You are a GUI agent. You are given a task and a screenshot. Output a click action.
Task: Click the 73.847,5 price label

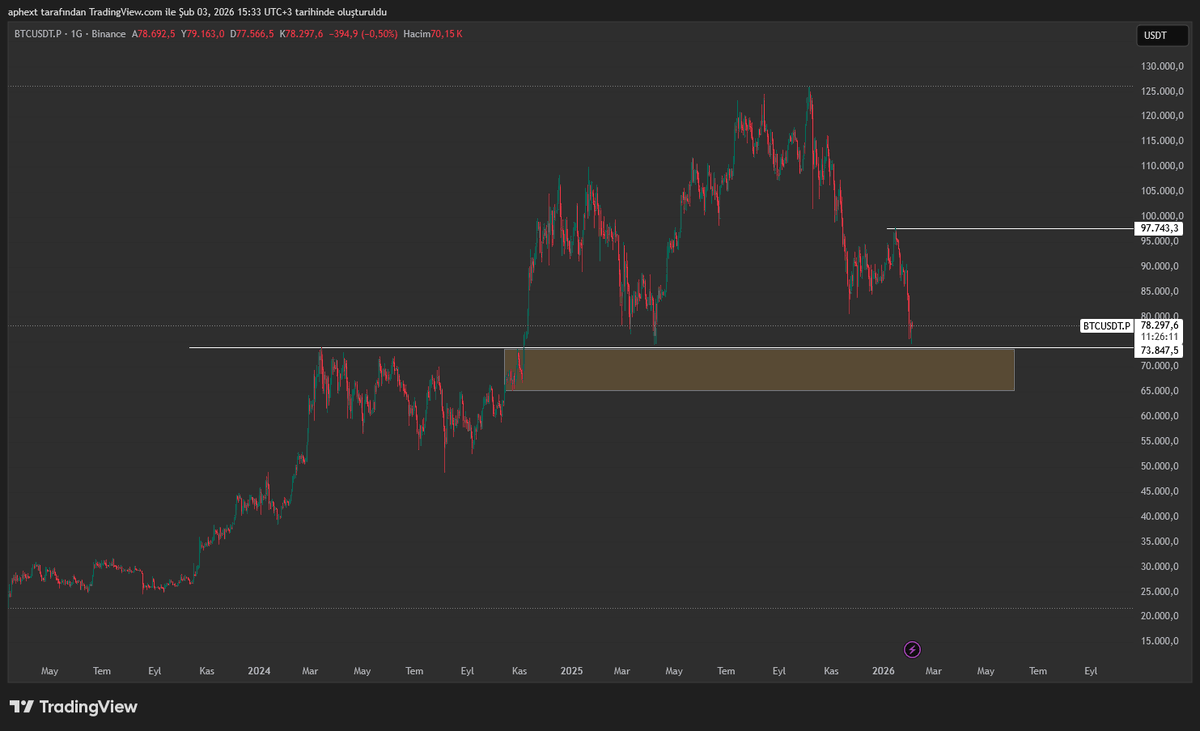[x=1160, y=351]
